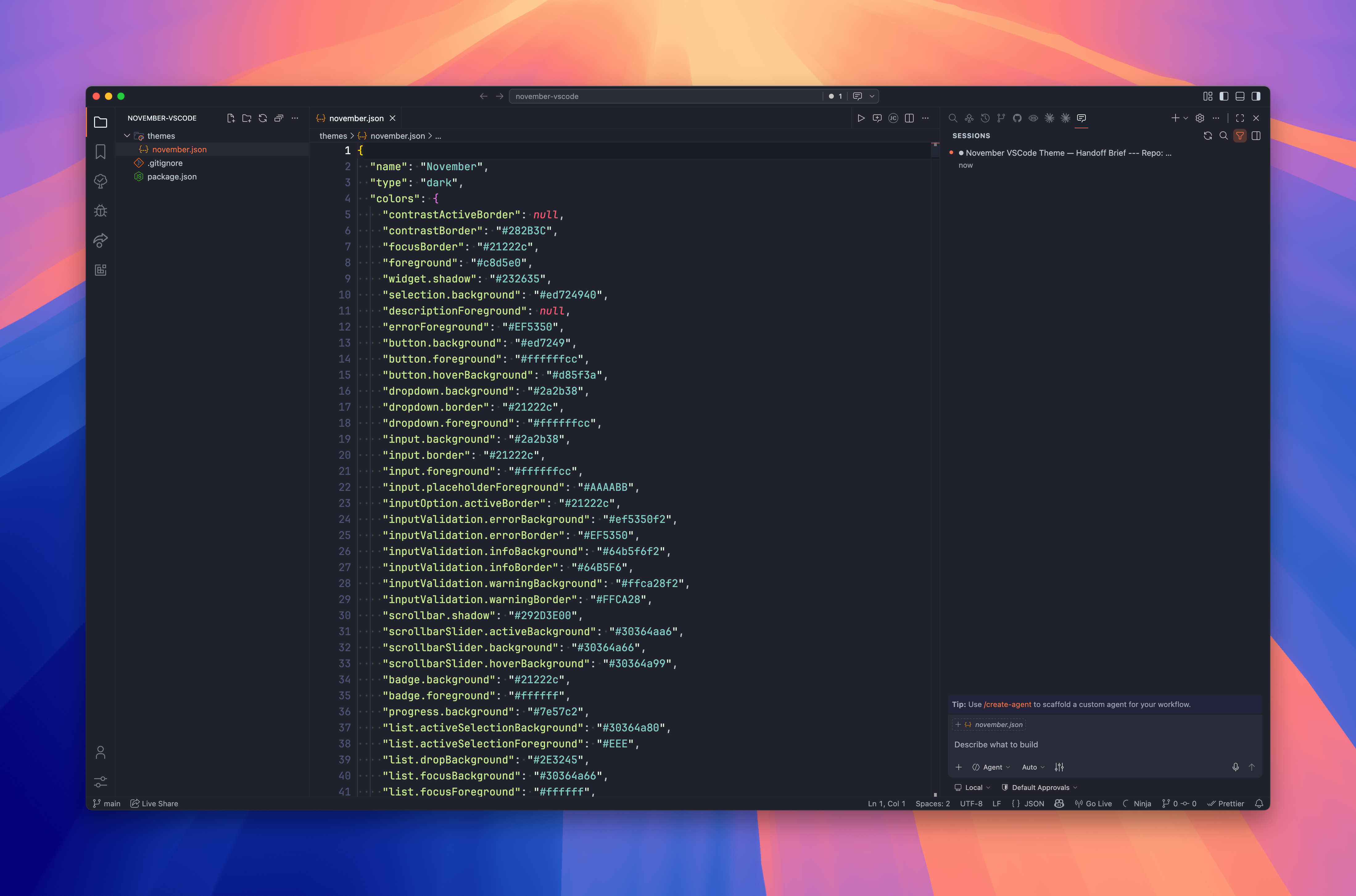Open the Live Share icon in activity bar
Viewport: 1356px width, 896px height.
click(101, 240)
